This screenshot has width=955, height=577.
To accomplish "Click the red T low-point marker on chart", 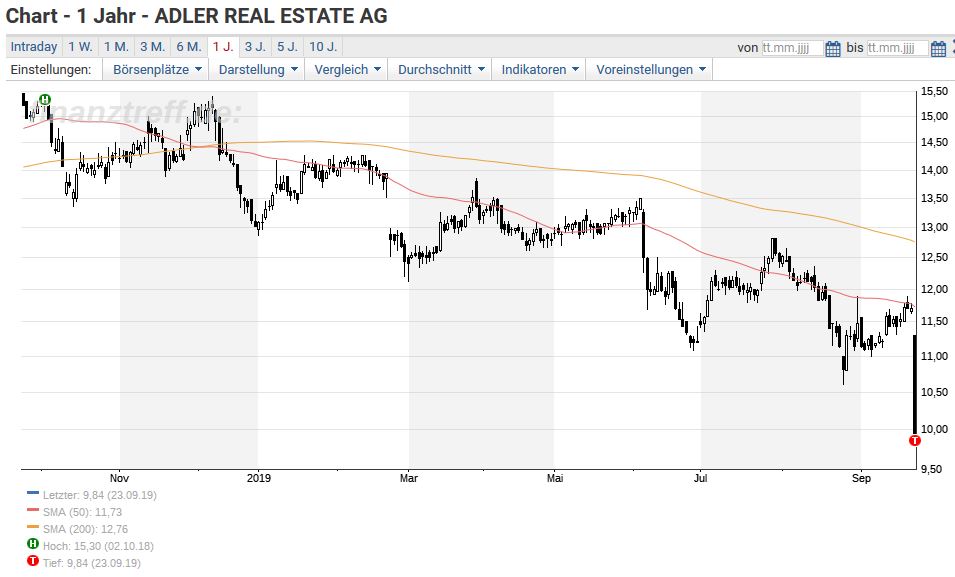I will tap(914, 441).
